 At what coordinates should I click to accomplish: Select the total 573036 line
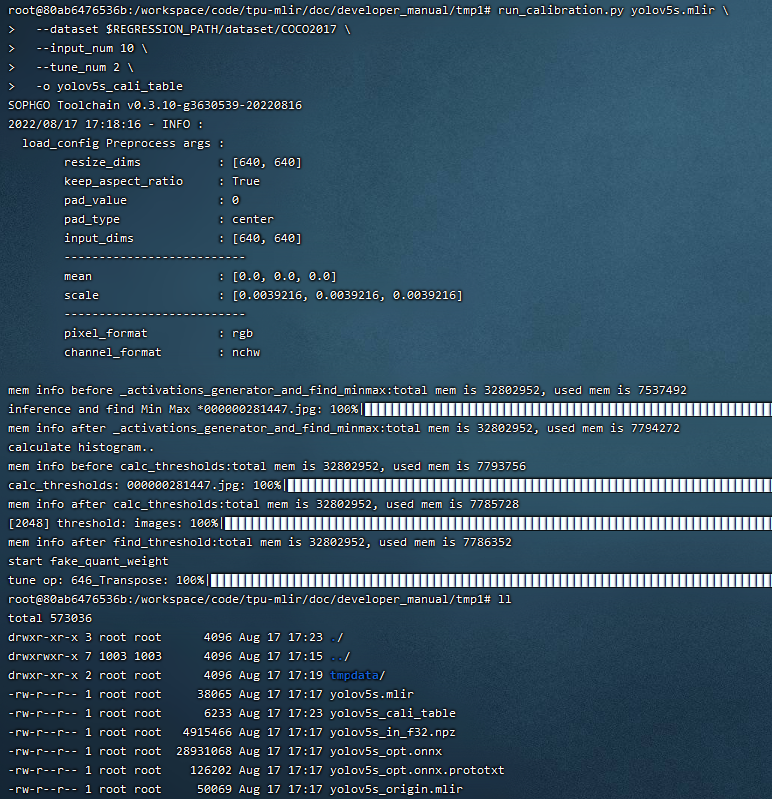coord(49,618)
